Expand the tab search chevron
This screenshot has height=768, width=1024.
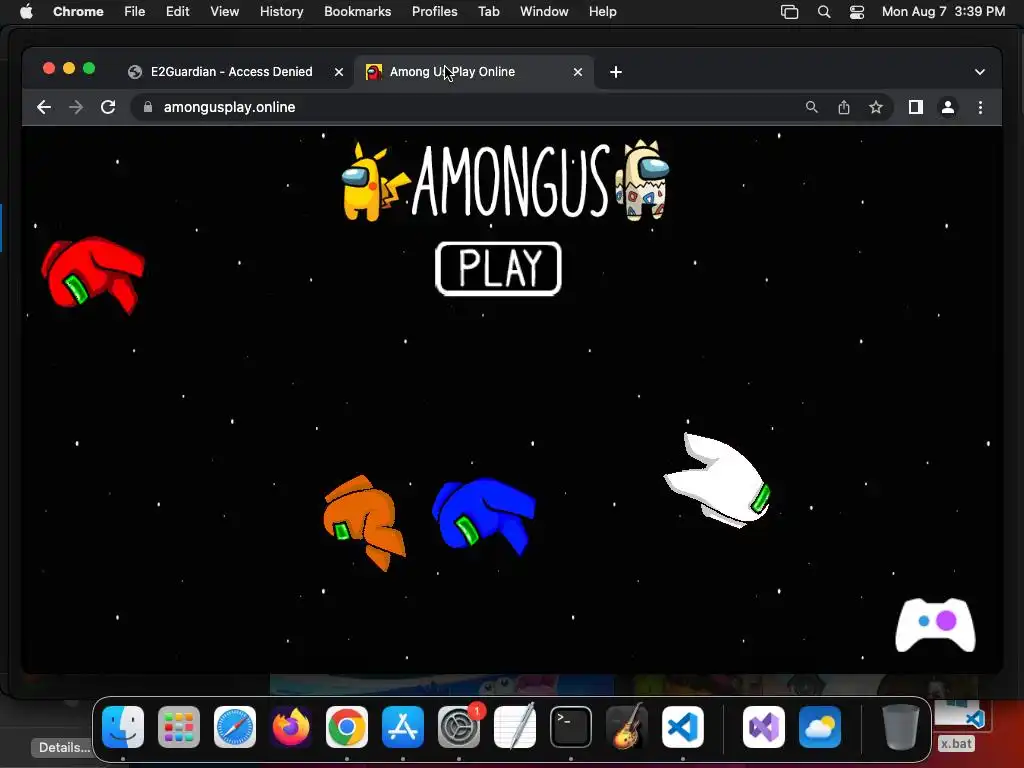(980, 72)
